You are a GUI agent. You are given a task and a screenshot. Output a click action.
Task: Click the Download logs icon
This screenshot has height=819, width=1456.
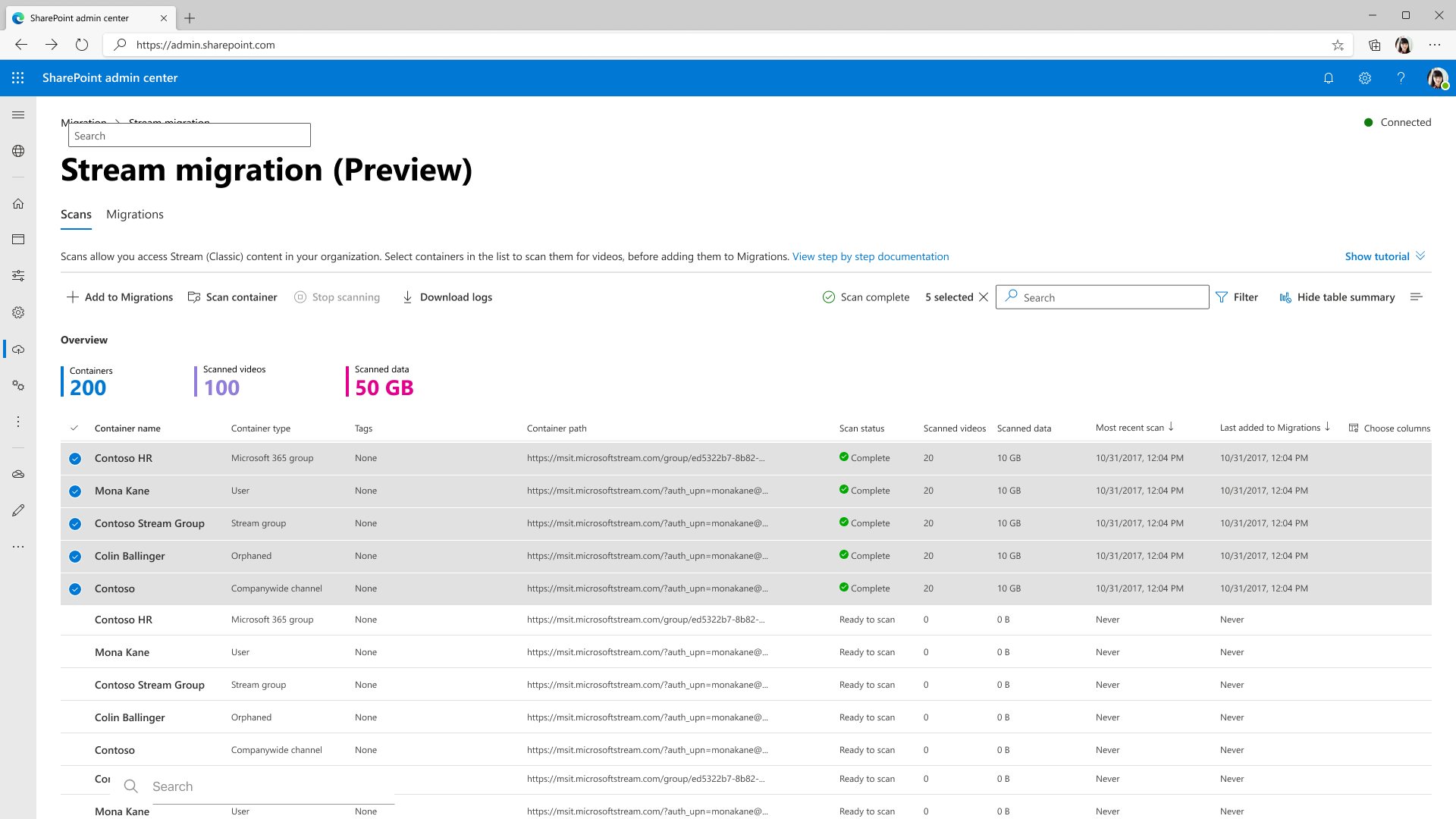point(407,297)
